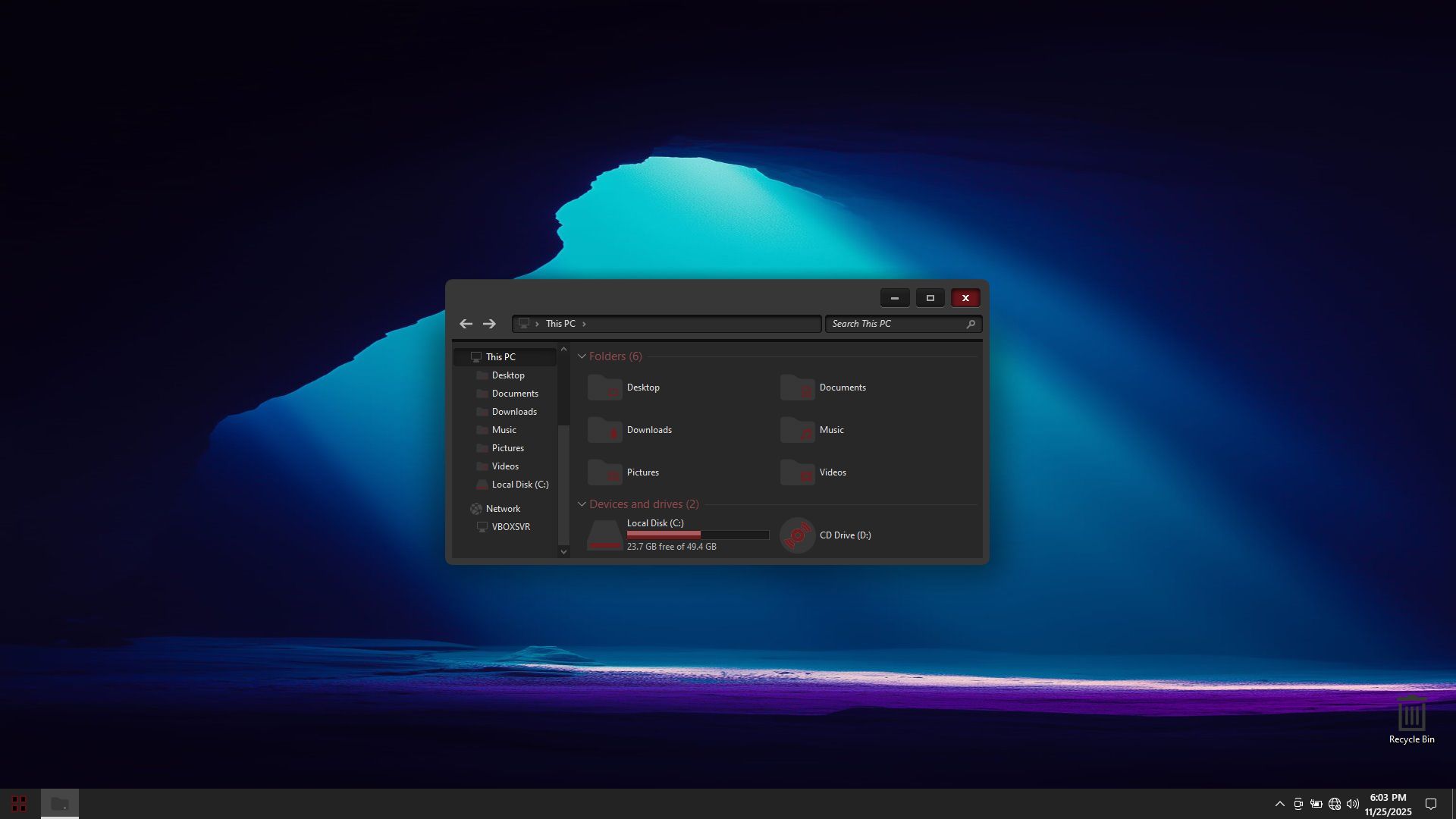This screenshot has width=1456, height=819.
Task: Open the CD Drive (D:) icon
Action: (x=797, y=535)
